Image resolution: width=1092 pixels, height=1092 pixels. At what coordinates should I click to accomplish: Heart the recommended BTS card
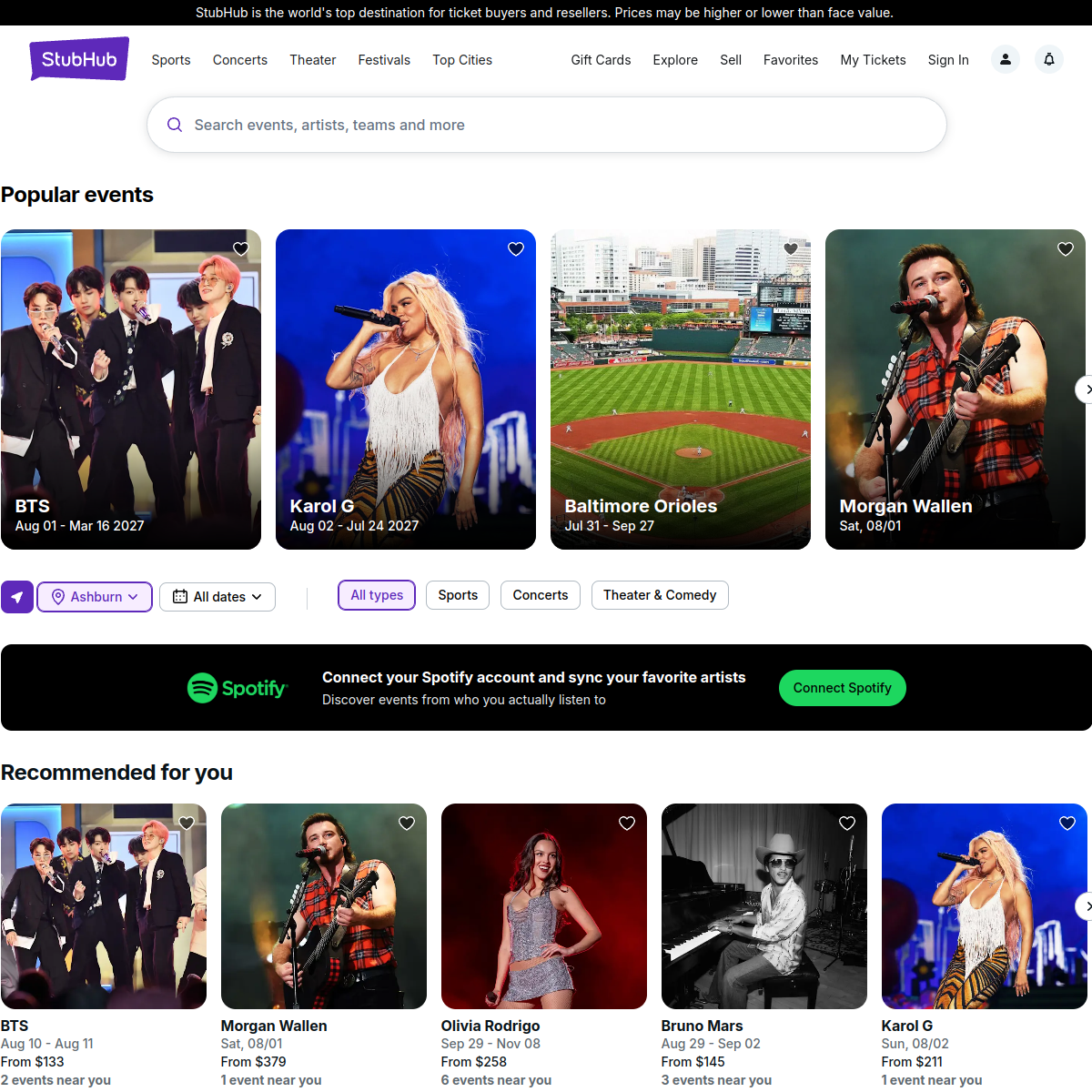point(187,824)
